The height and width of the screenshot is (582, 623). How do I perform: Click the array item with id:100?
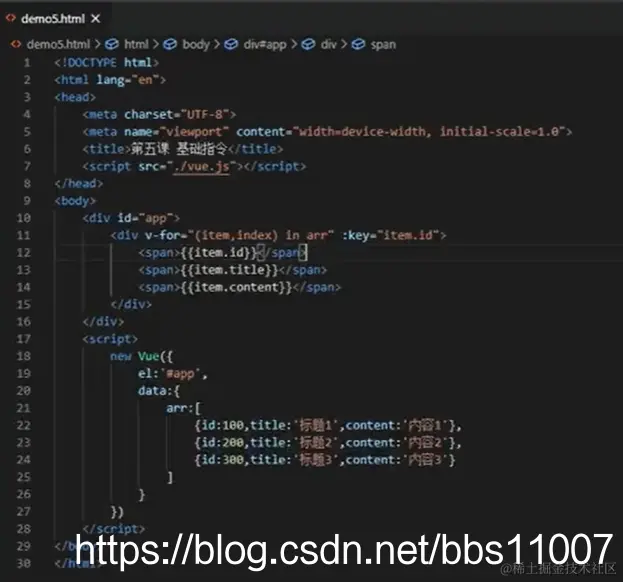click(327, 425)
